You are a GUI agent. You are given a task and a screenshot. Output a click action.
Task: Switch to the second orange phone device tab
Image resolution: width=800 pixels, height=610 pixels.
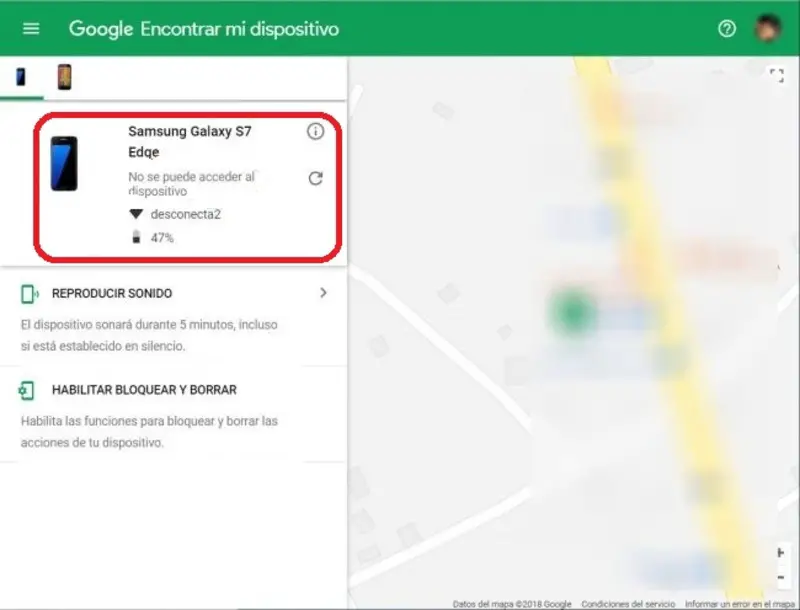pyautogui.click(x=64, y=77)
